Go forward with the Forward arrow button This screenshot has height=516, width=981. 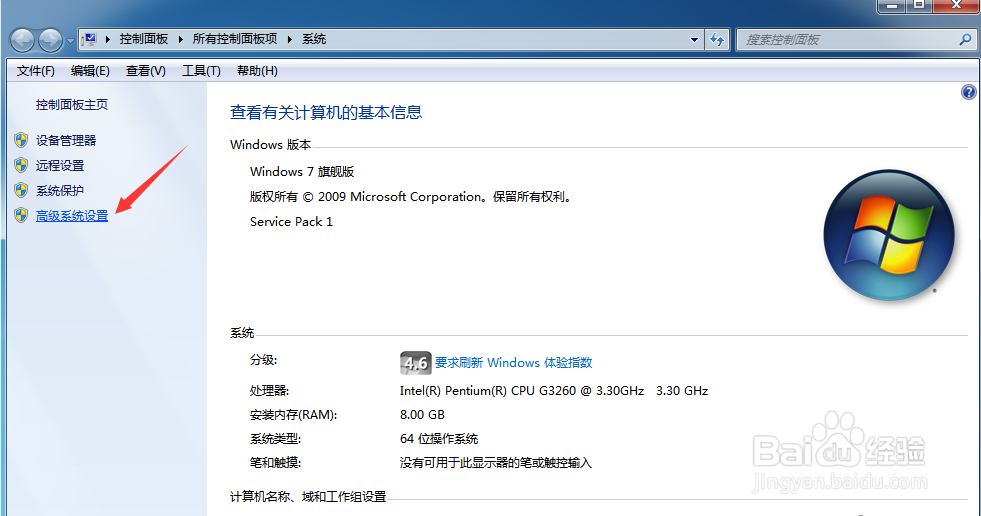(x=50, y=41)
